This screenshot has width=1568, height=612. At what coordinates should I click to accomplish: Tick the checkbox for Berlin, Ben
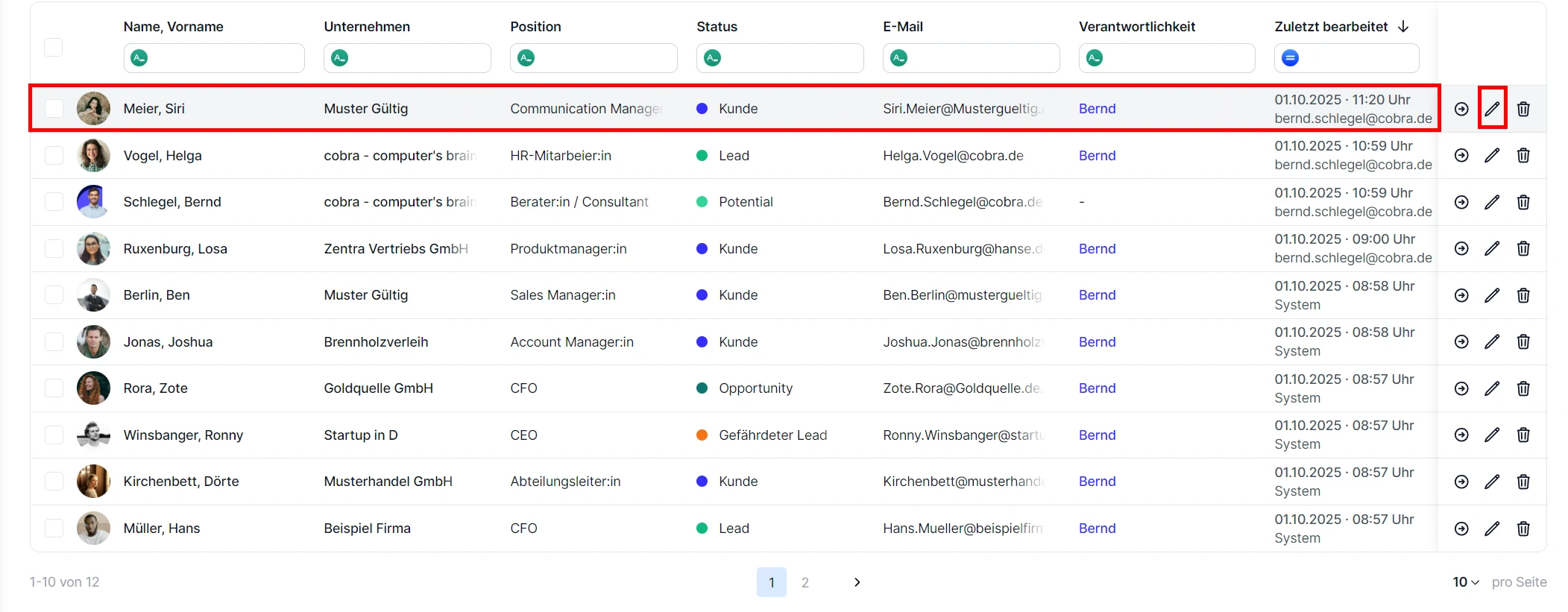tap(54, 295)
